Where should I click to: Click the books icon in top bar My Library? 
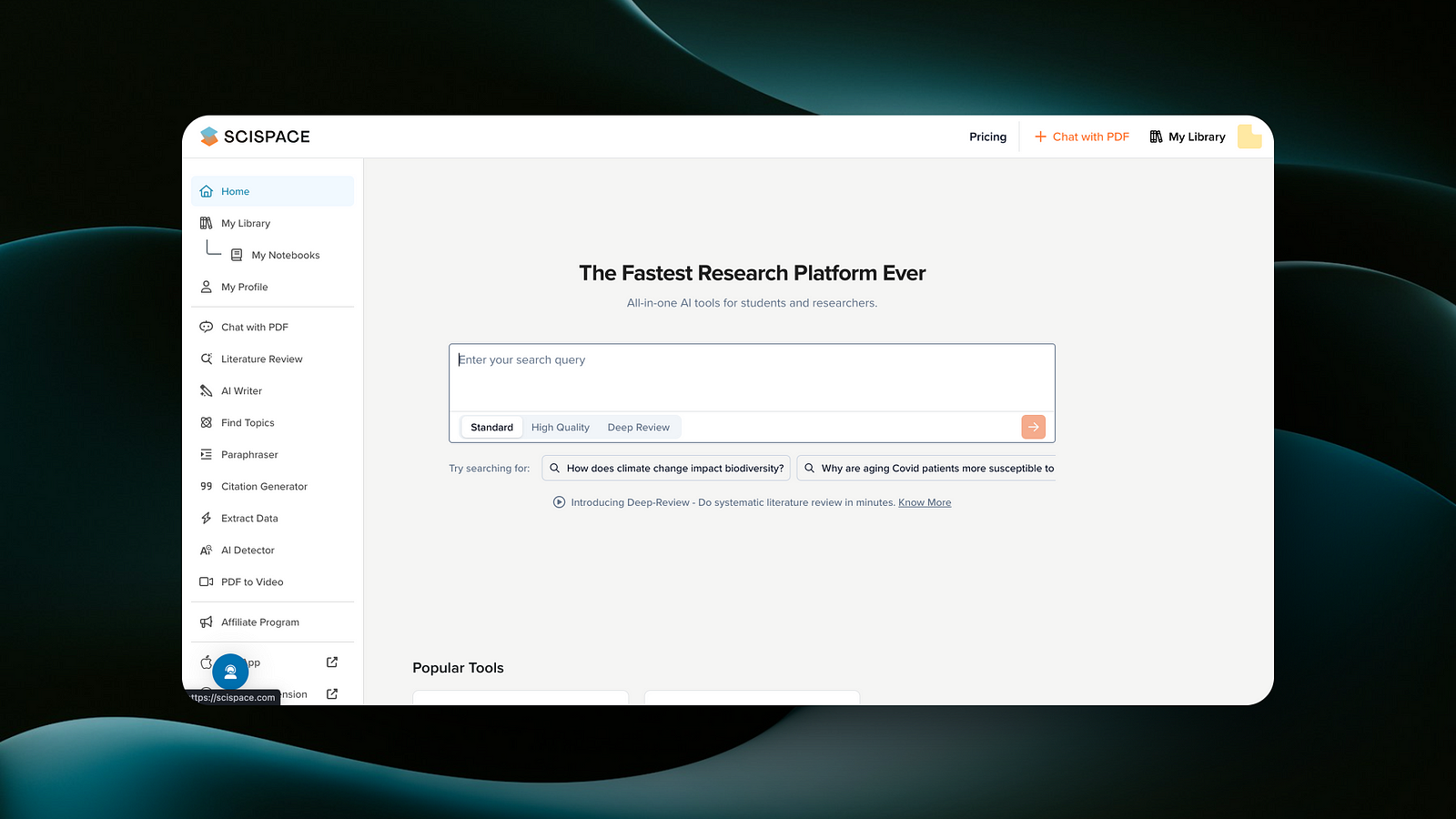[x=1156, y=136]
